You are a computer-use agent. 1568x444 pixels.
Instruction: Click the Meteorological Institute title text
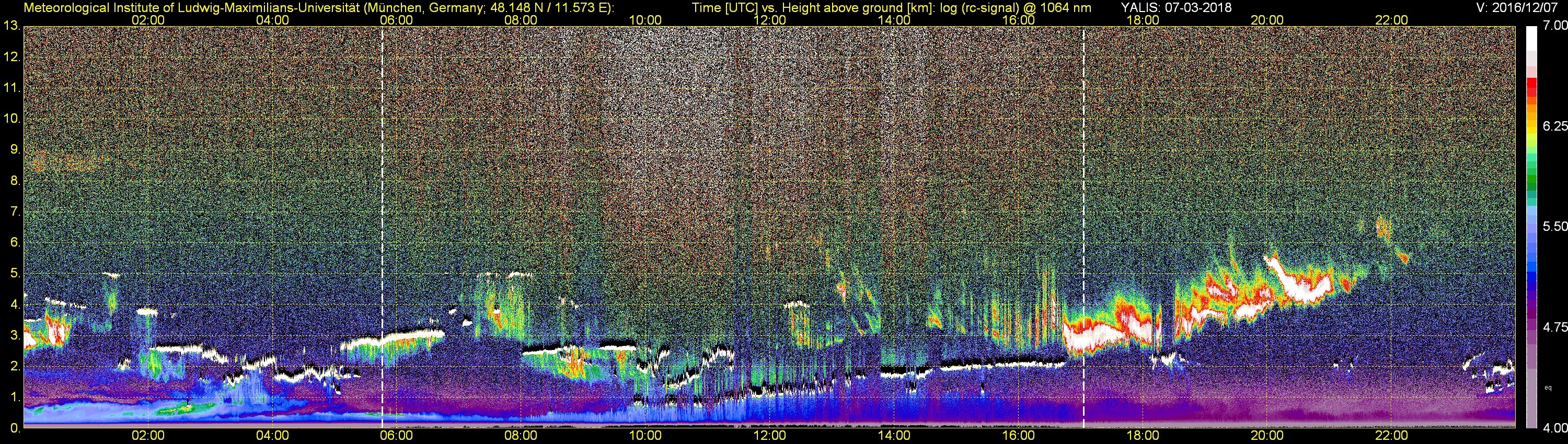click(318, 8)
